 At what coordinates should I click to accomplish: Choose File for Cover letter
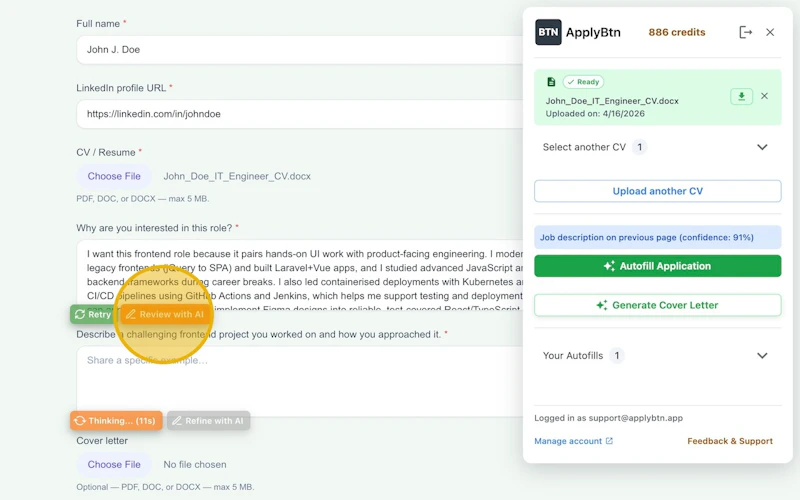[114, 464]
